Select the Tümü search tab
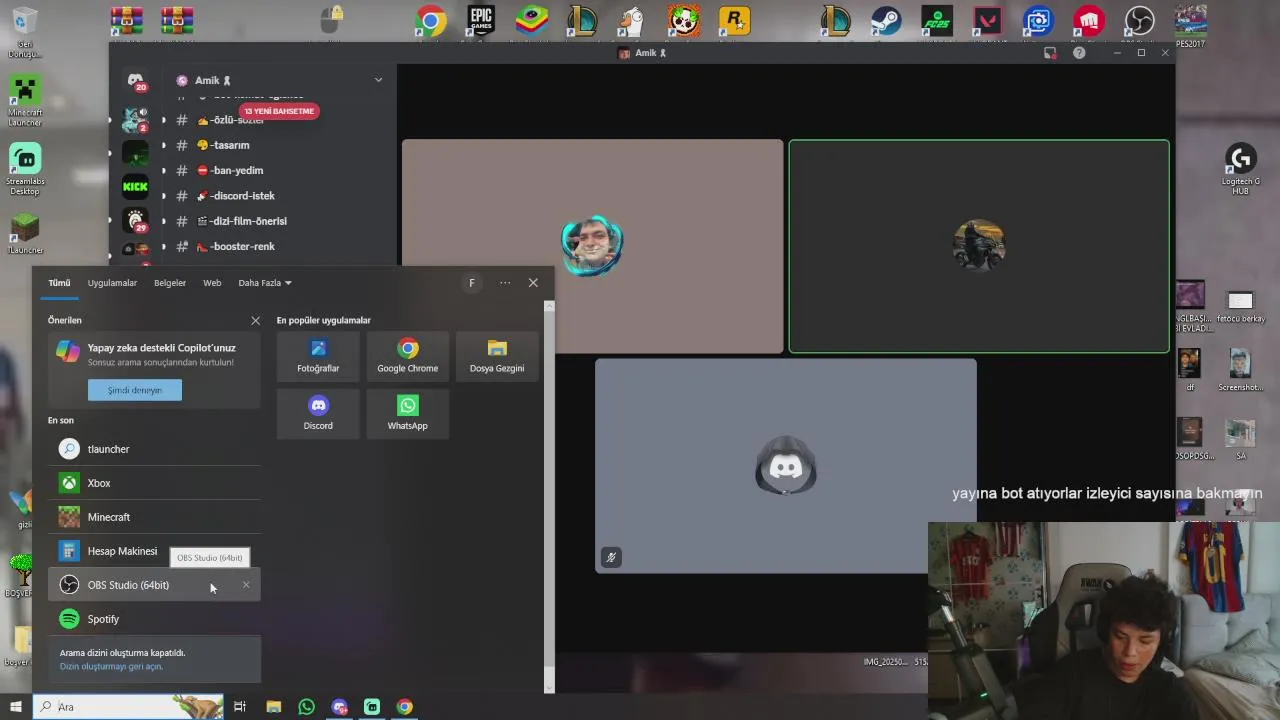This screenshot has height=720, width=1280. tap(59, 283)
